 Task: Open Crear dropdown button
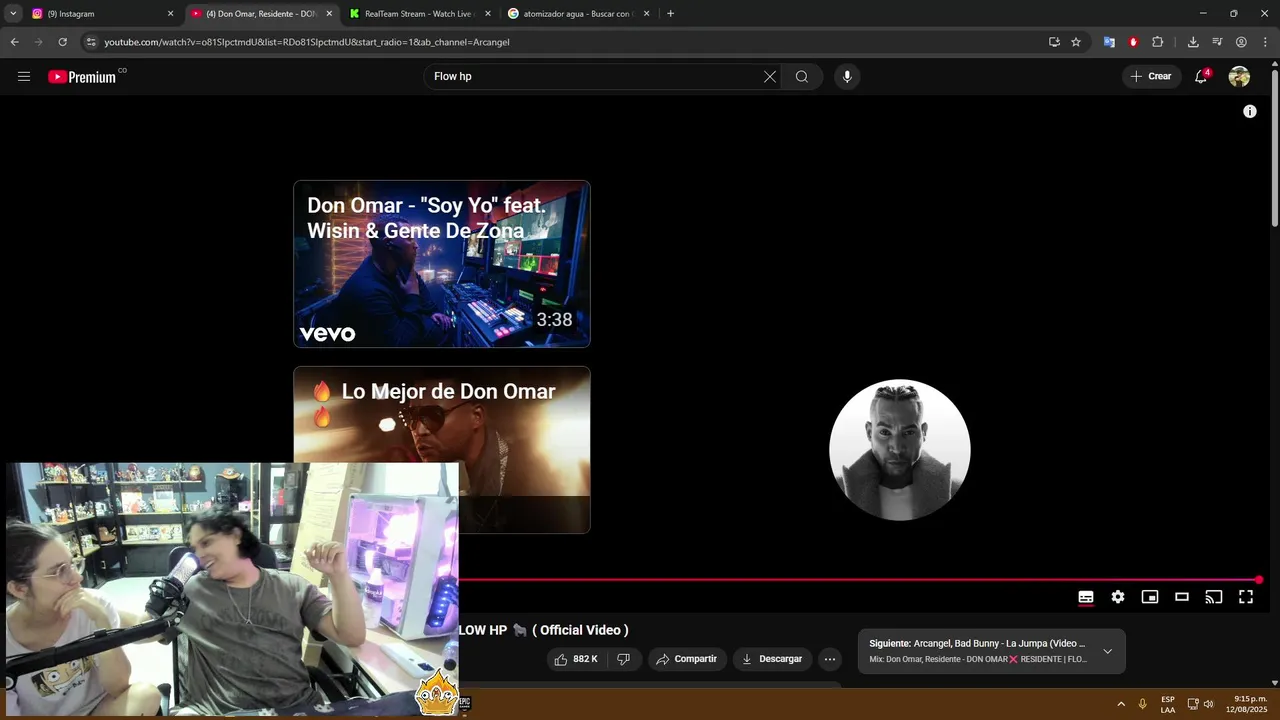(x=1151, y=77)
